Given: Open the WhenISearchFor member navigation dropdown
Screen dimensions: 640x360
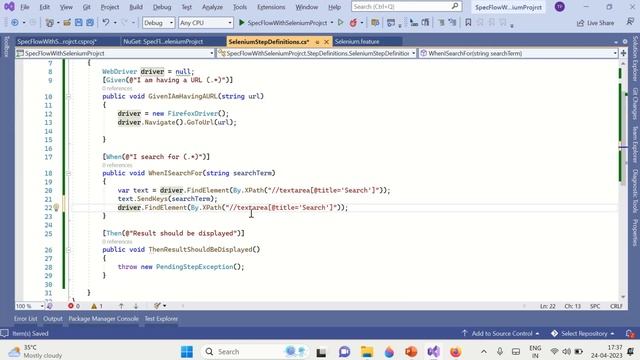Looking at the screenshot, I should (x=518, y=53).
